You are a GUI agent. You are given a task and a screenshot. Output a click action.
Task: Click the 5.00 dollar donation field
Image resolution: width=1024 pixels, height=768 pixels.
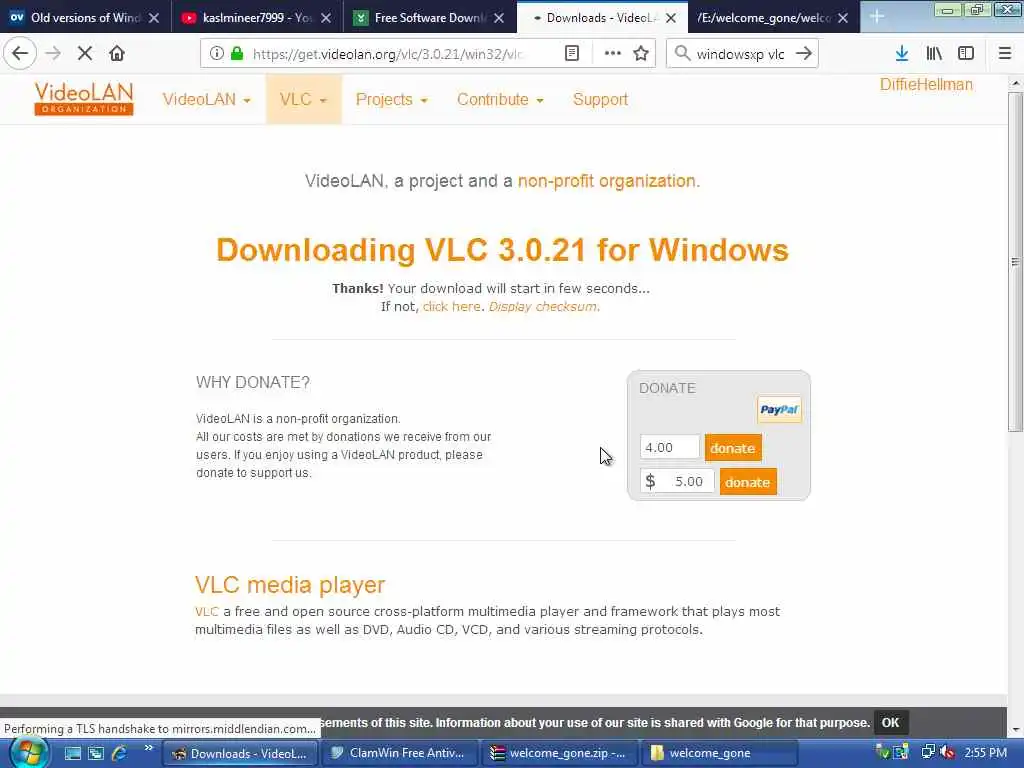[x=677, y=481]
